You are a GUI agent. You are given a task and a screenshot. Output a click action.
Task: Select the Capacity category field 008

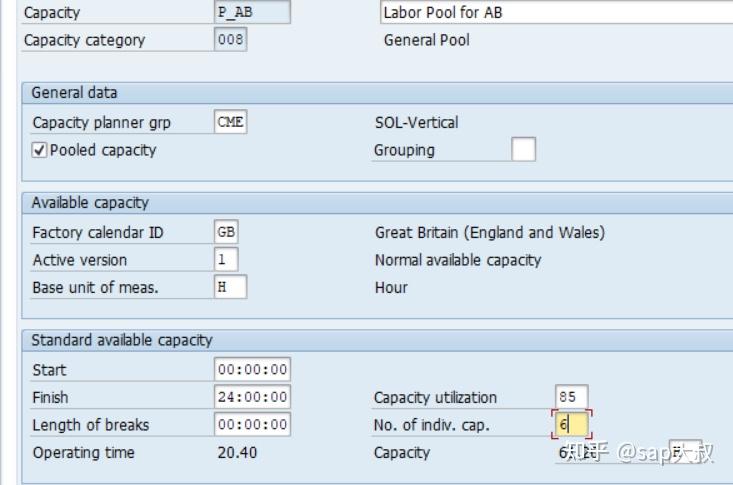231,40
